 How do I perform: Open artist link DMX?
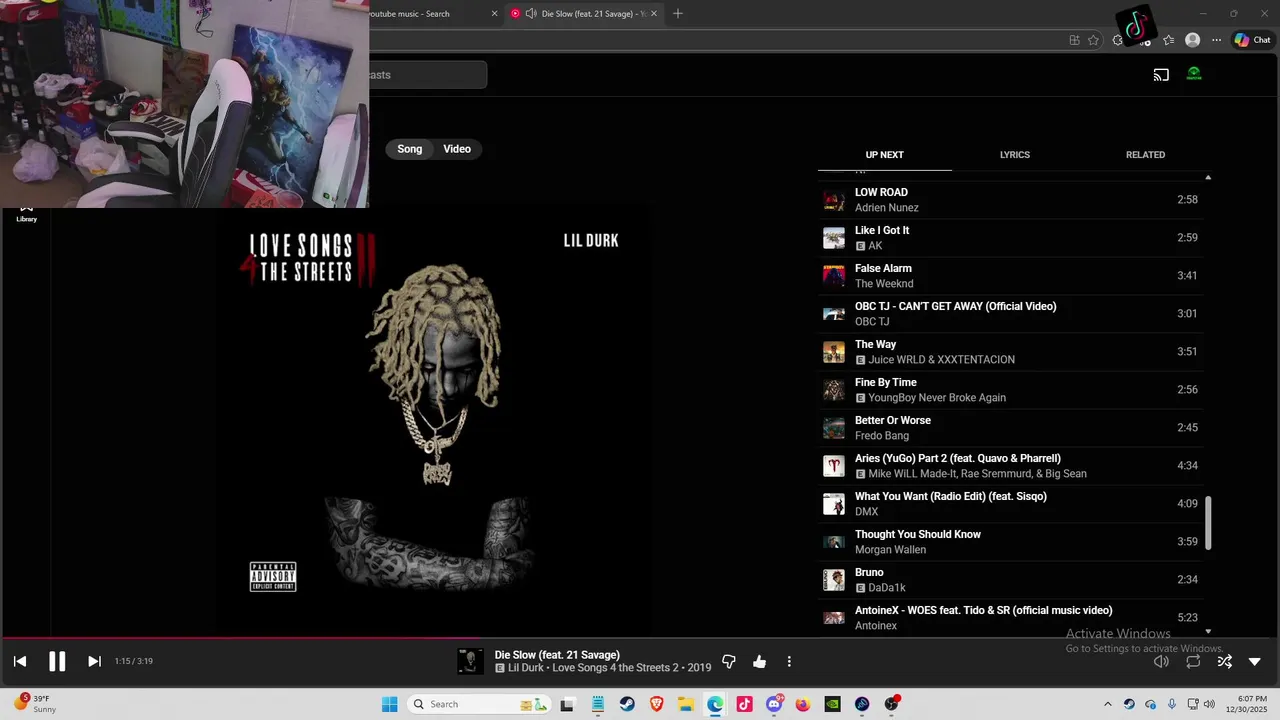click(866, 512)
